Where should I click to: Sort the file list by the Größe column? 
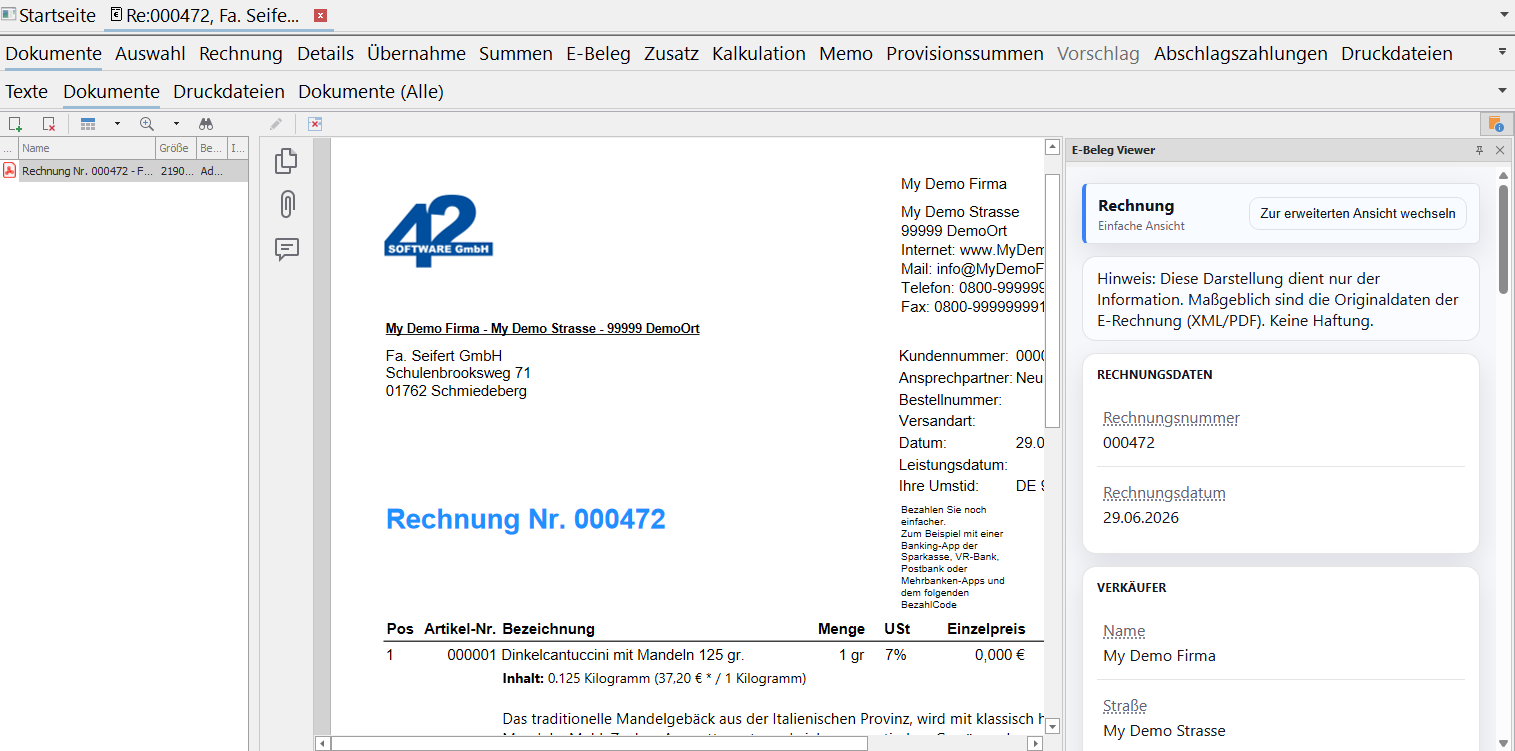pyautogui.click(x=176, y=148)
